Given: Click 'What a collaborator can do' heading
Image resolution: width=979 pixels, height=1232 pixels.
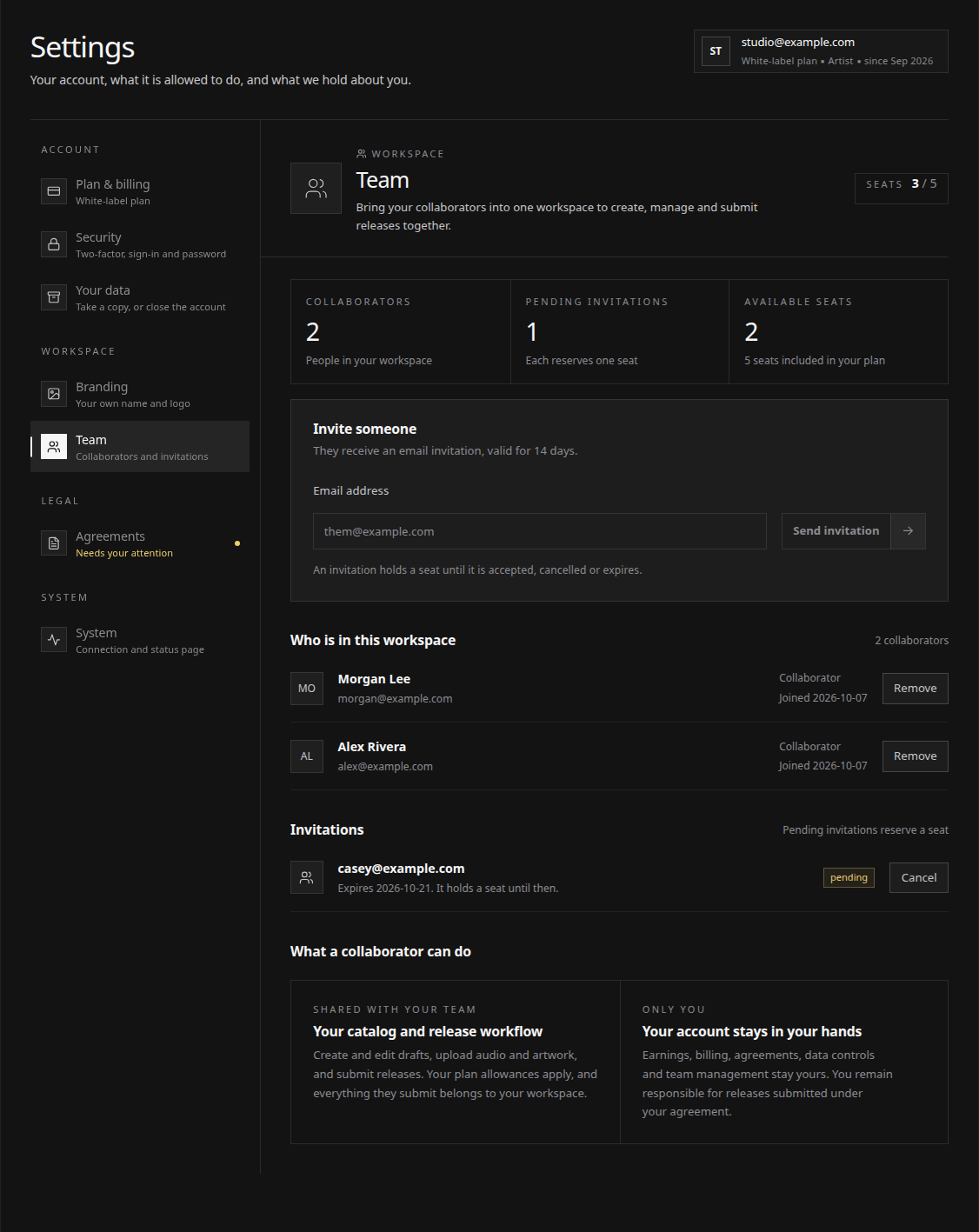Looking at the screenshot, I should [381, 952].
